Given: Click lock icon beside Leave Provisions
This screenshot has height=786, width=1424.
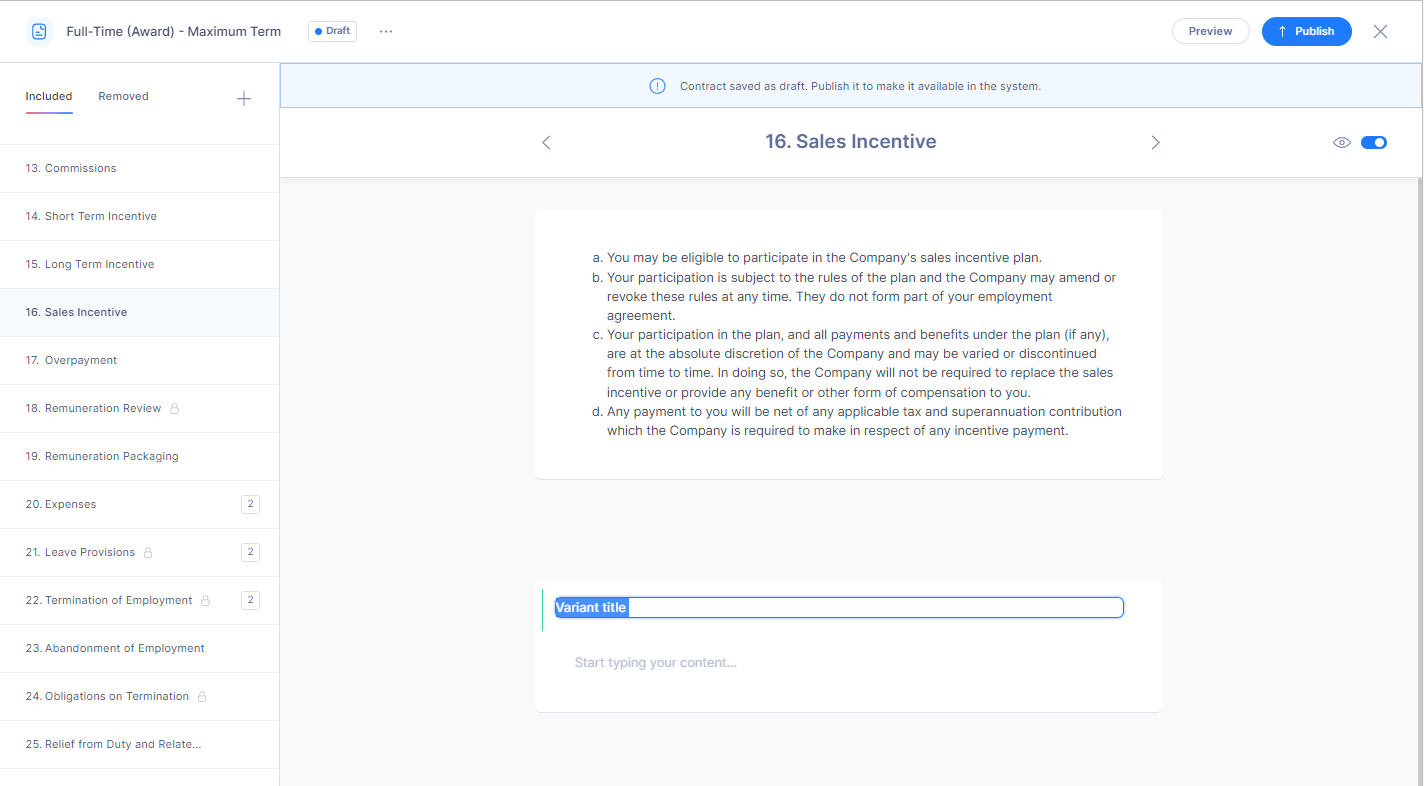Looking at the screenshot, I should [148, 553].
